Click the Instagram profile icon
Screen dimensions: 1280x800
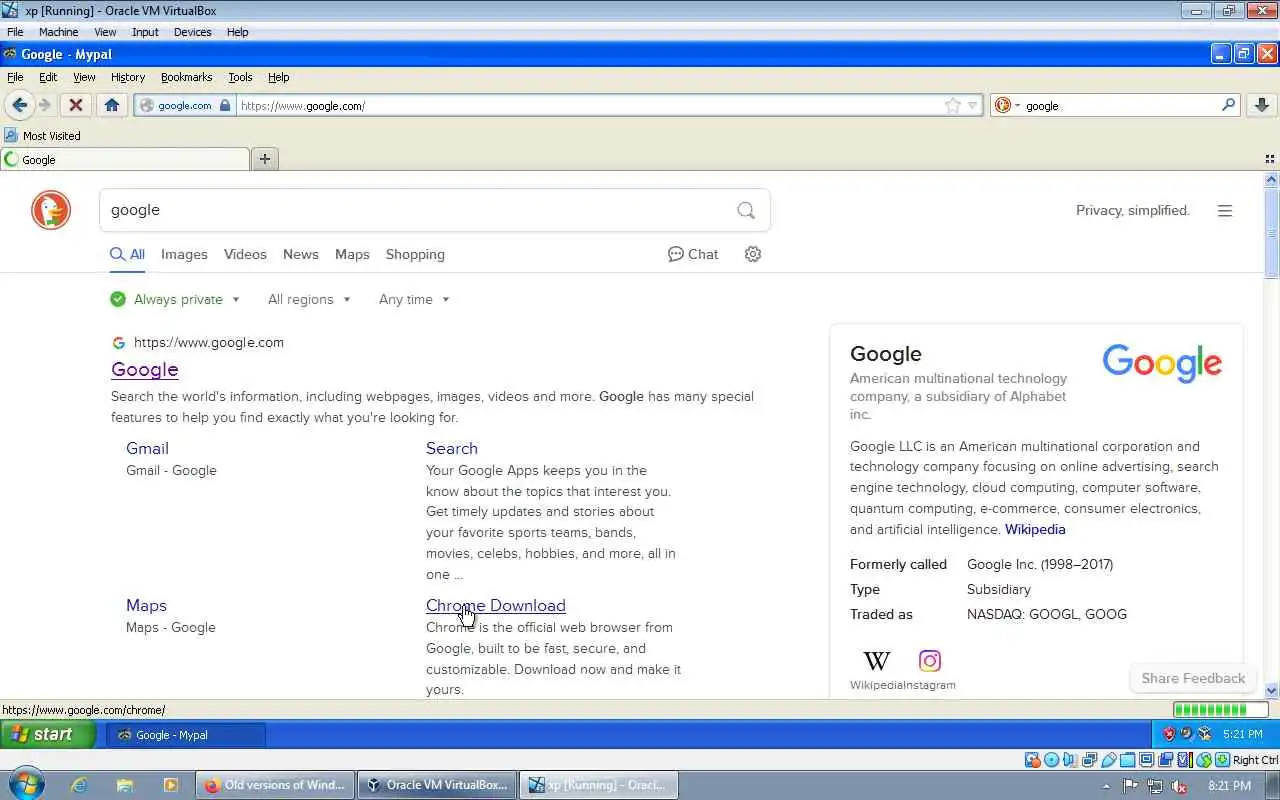[930, 661]
